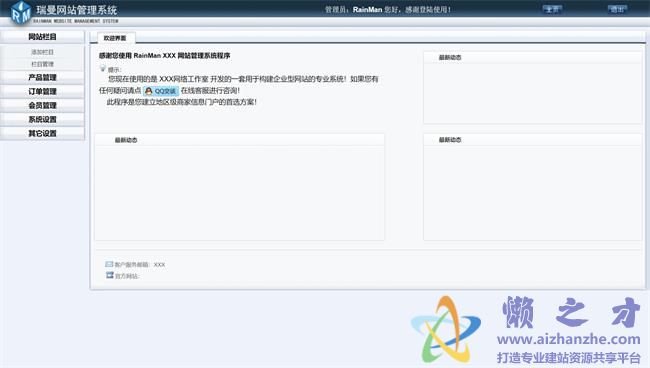The height and width of the screenshot is (368, 650).
Task: Click the 瑞曼网站管理系统 title text
Action: 76,10
